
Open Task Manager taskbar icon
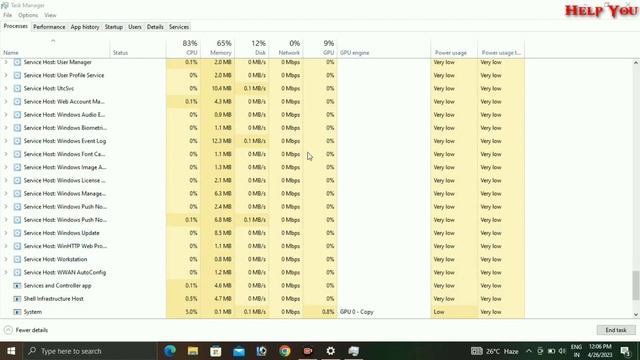(353, 351)
